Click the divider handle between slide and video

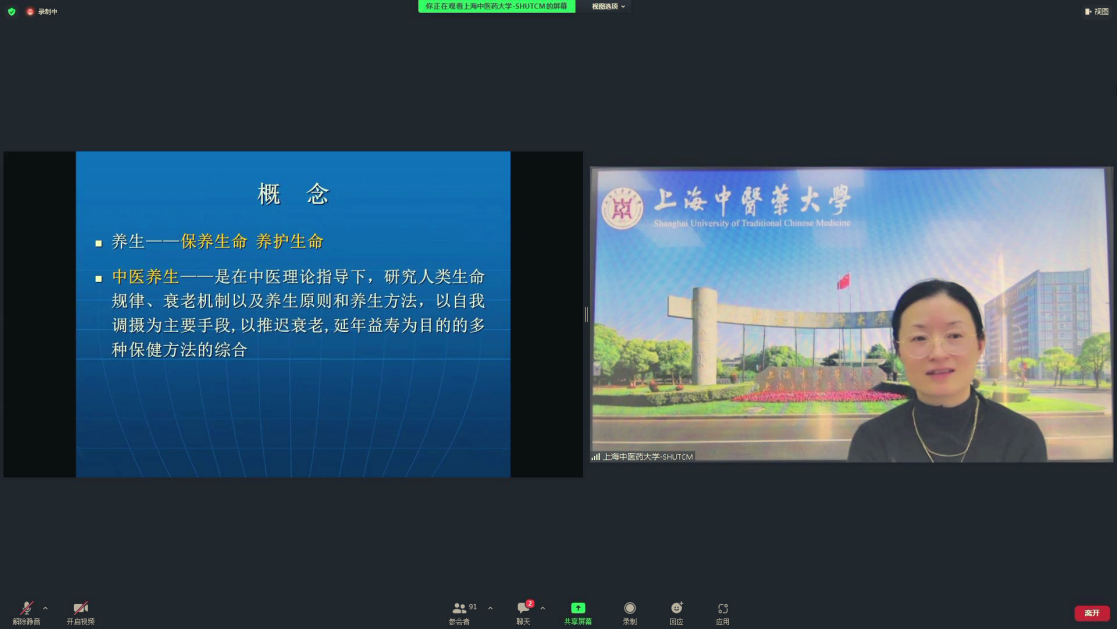tap(586, 314)
